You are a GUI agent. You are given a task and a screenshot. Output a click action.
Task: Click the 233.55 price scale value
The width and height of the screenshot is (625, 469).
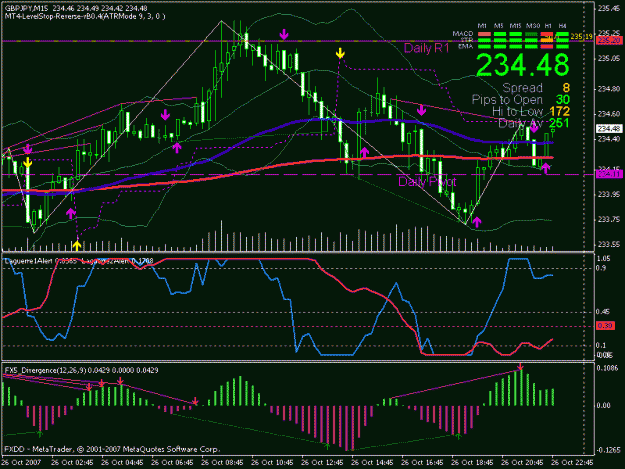(609, 244)
